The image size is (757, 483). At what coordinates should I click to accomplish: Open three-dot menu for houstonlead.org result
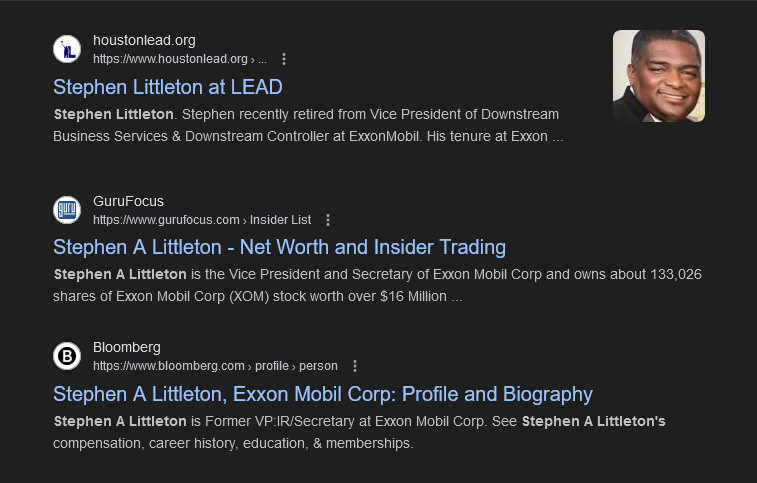(284, 59)
